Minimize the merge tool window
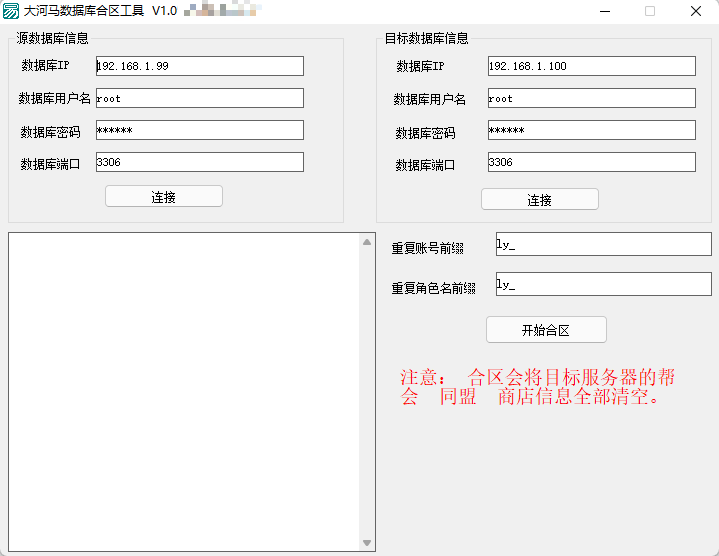The image size is (719, 556). pyautogui.click(x=605, y=11)
